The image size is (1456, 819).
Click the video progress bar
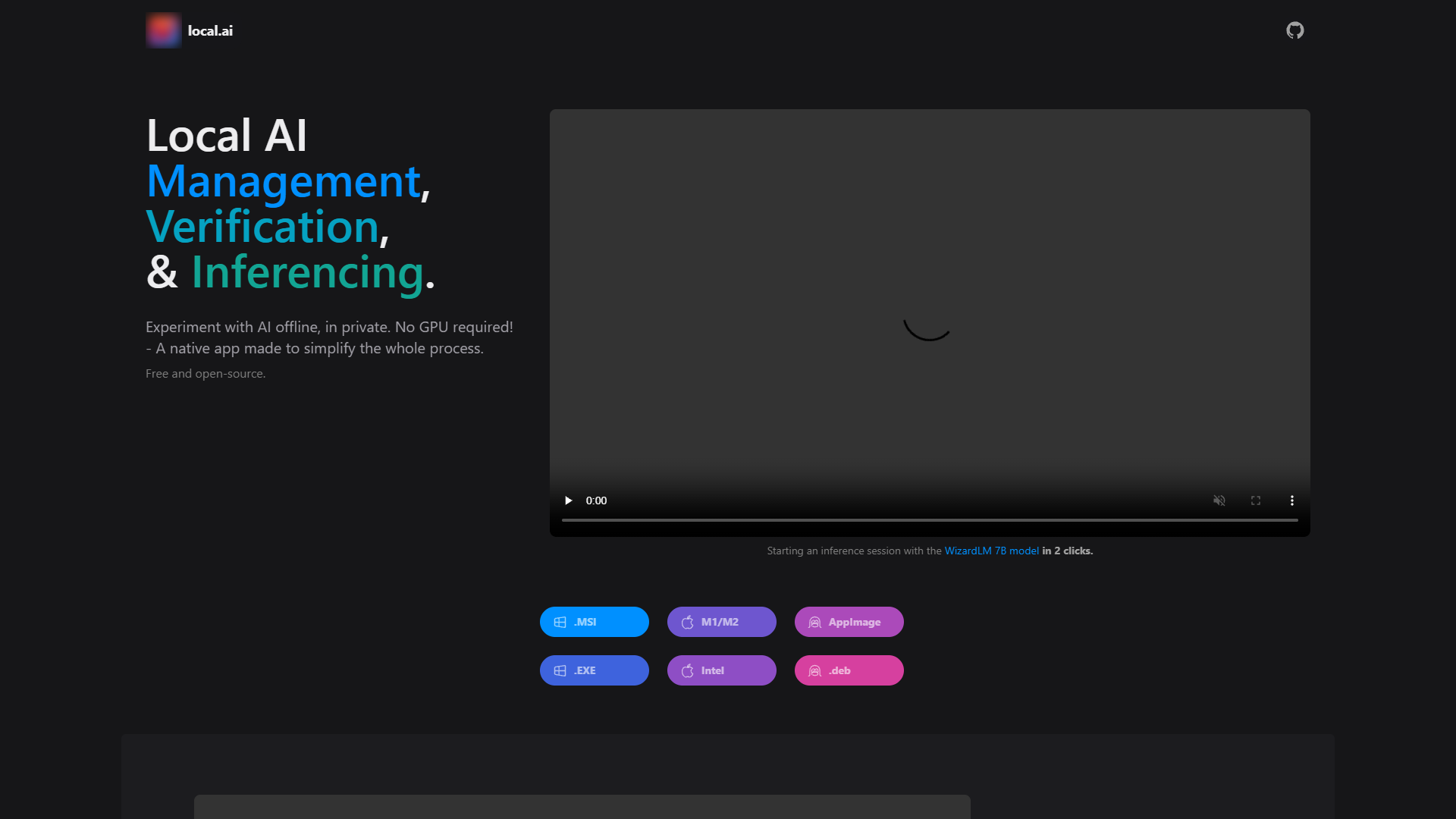click(930, 520)
